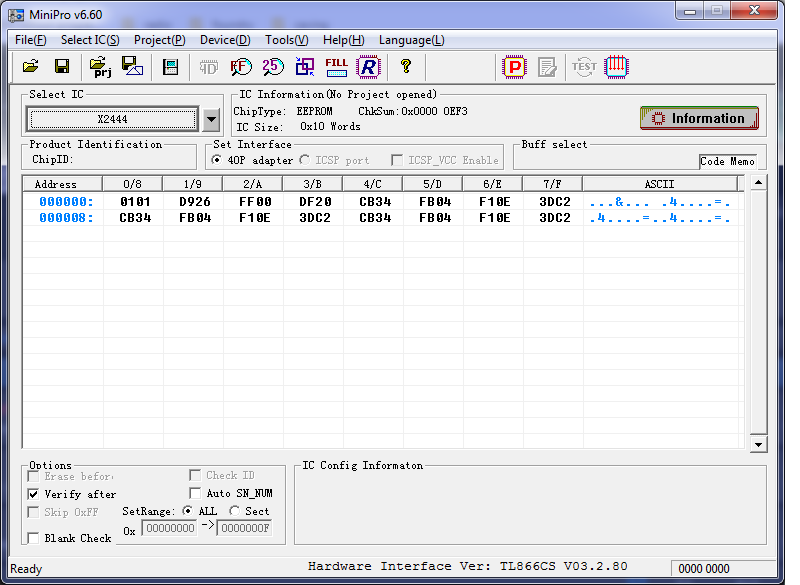
Task: Enable the Blank Check checkbox
Action: (x=34, y=538)
